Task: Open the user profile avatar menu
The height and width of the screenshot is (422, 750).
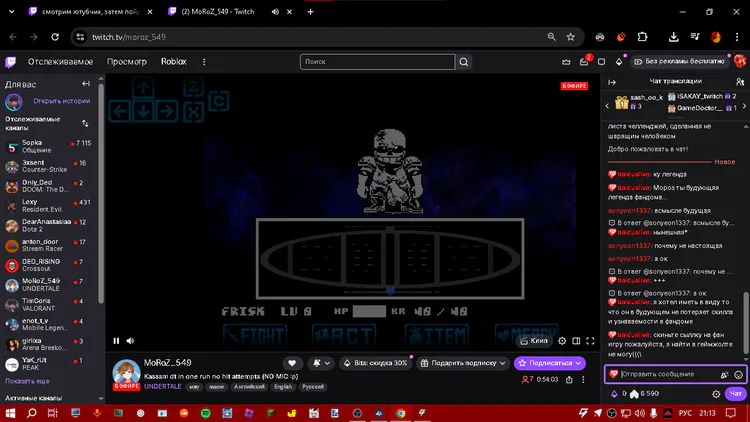Action: point(740,61)
